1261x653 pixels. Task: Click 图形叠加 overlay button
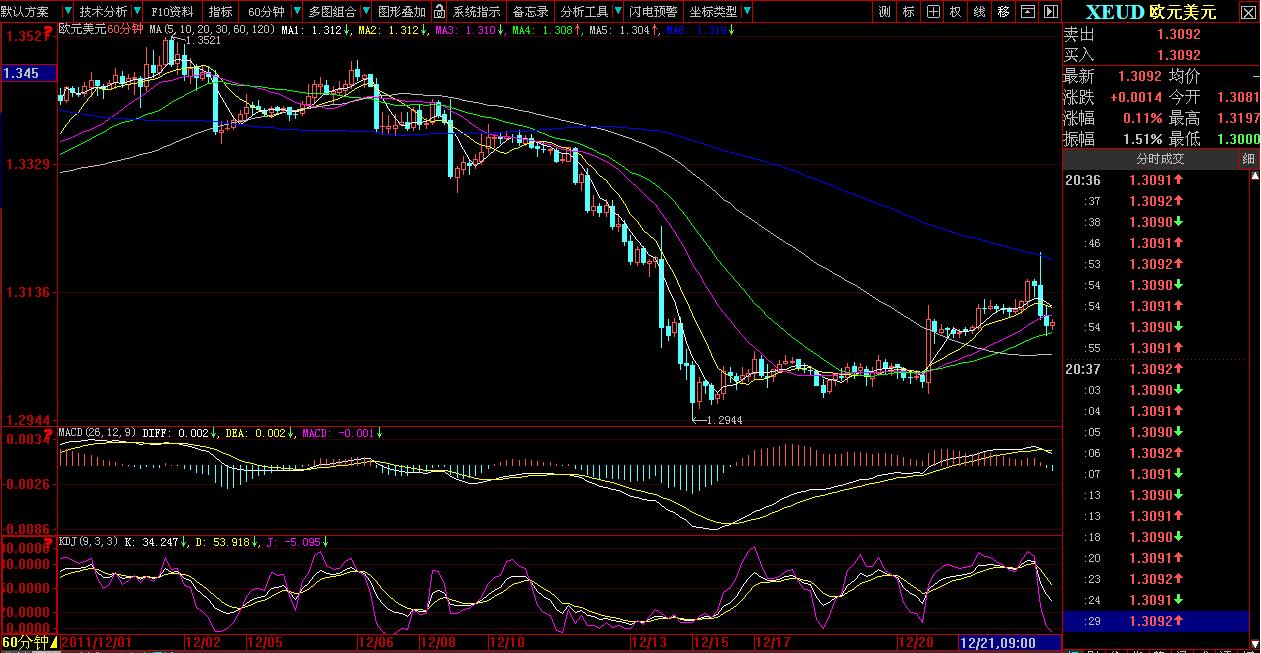click(401, 12)
